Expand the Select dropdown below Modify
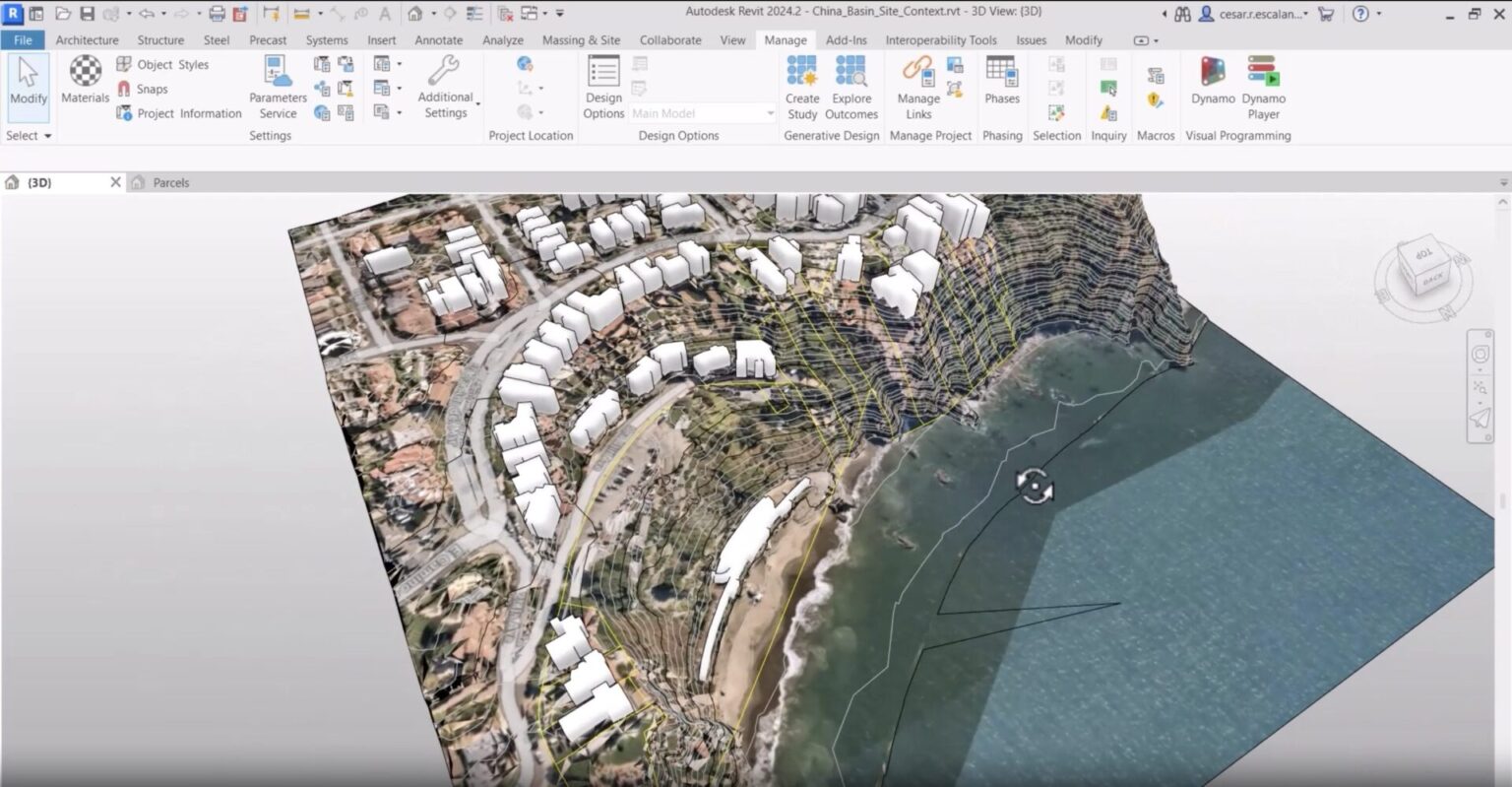 point(28,135)
